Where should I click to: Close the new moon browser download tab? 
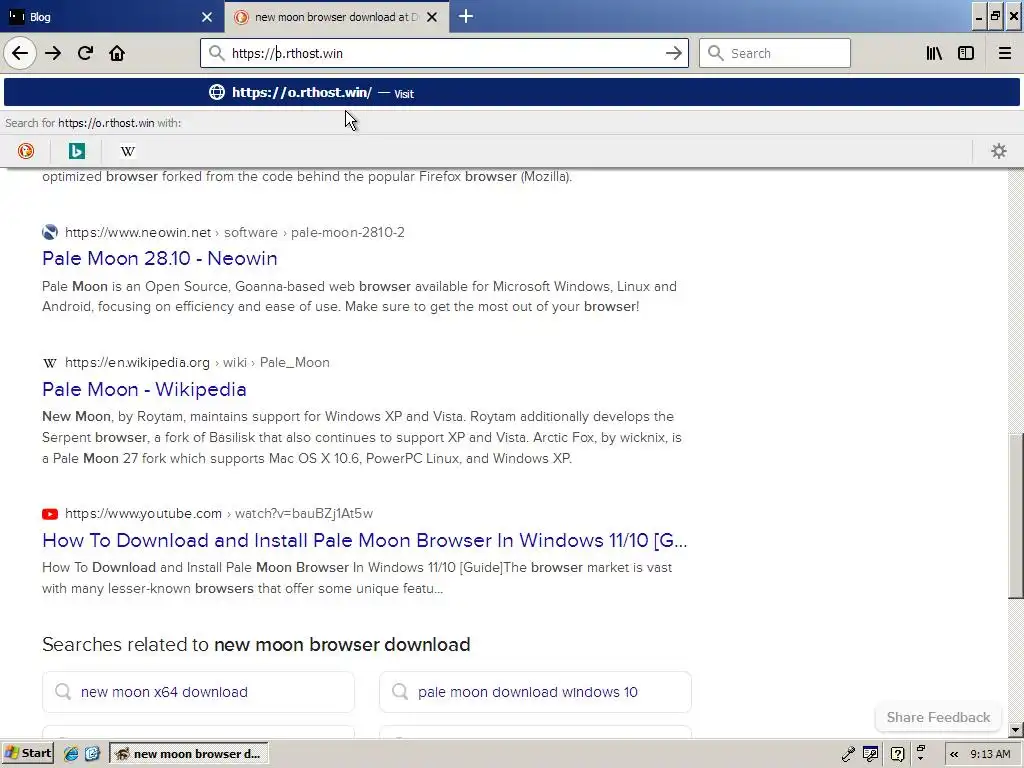pos(432,17)
